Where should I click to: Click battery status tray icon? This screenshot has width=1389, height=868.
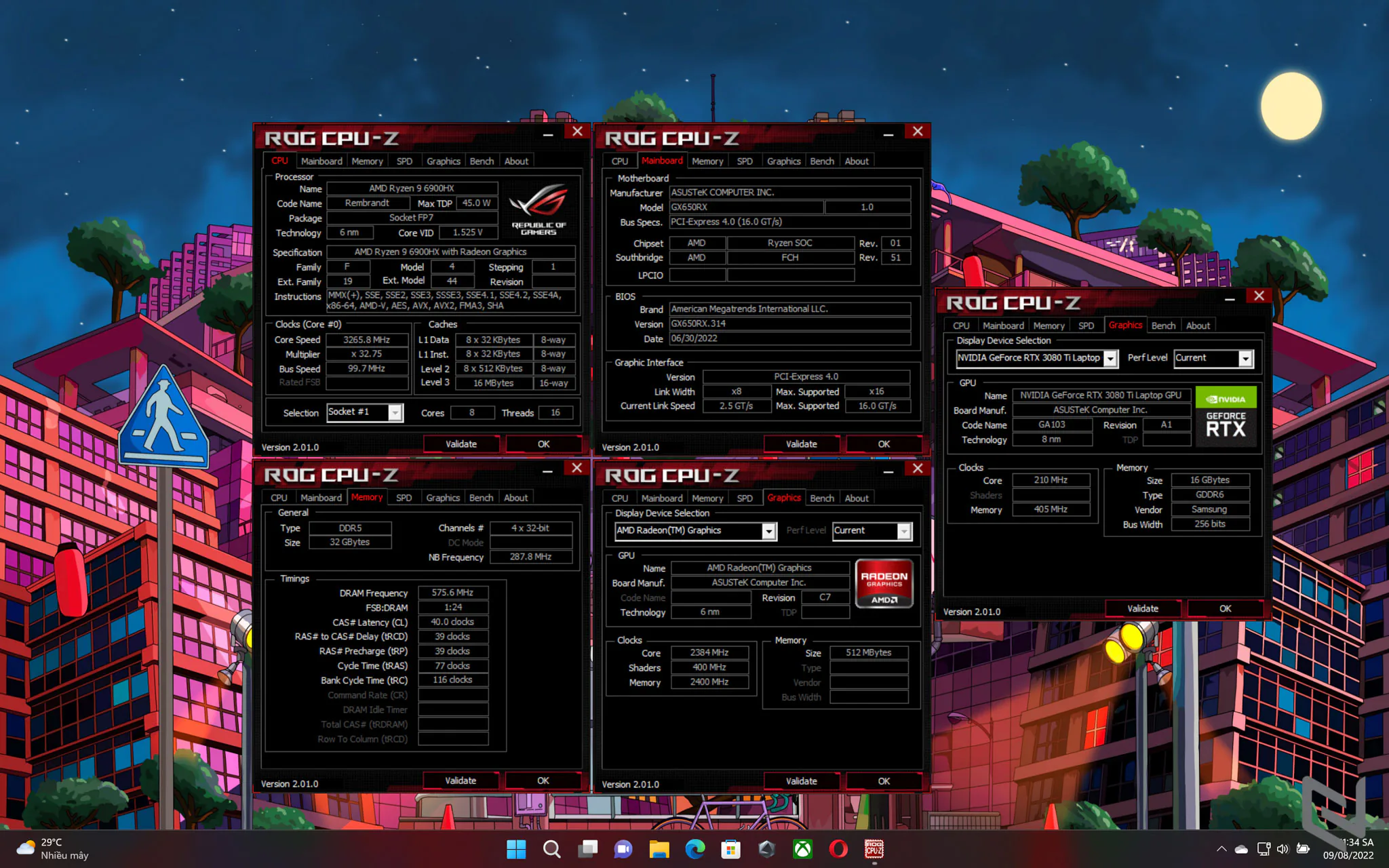pyautogui.click(x=1302, y=848)
